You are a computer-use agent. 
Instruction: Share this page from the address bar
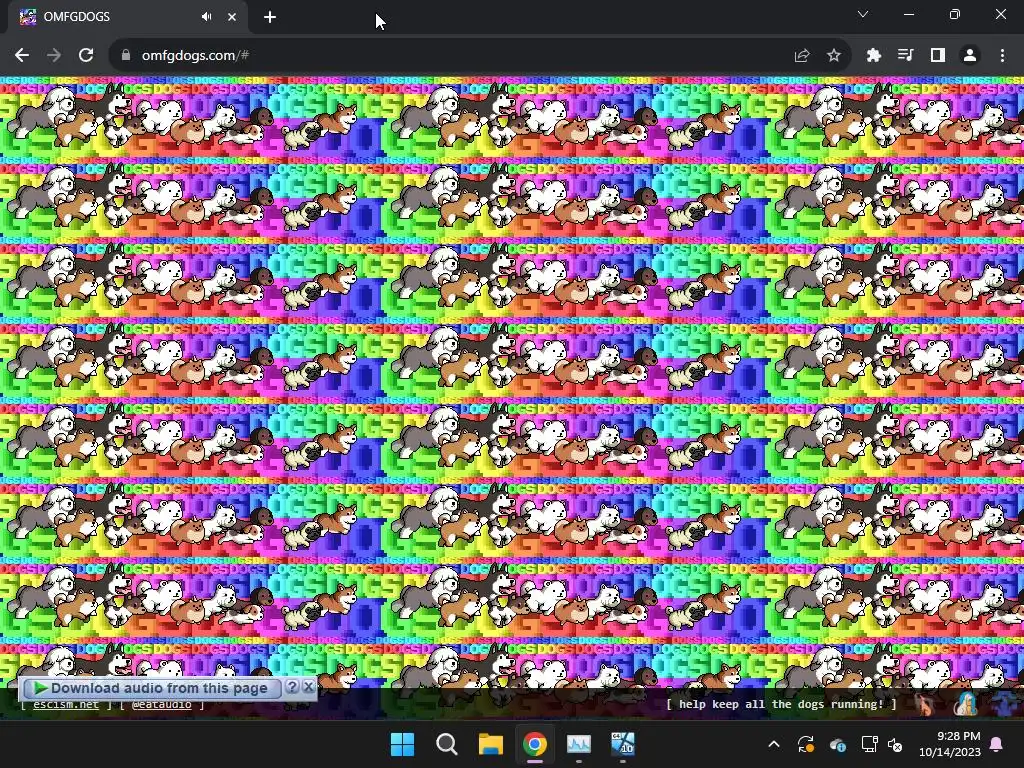pyautogui.click(x=802, y=56)
